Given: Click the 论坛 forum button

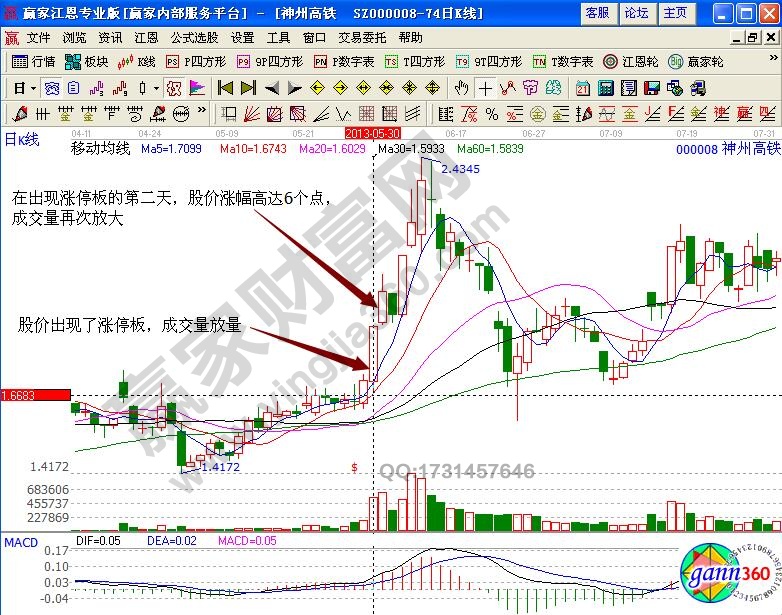Looking at the screenshot, I should click(636, 13).
